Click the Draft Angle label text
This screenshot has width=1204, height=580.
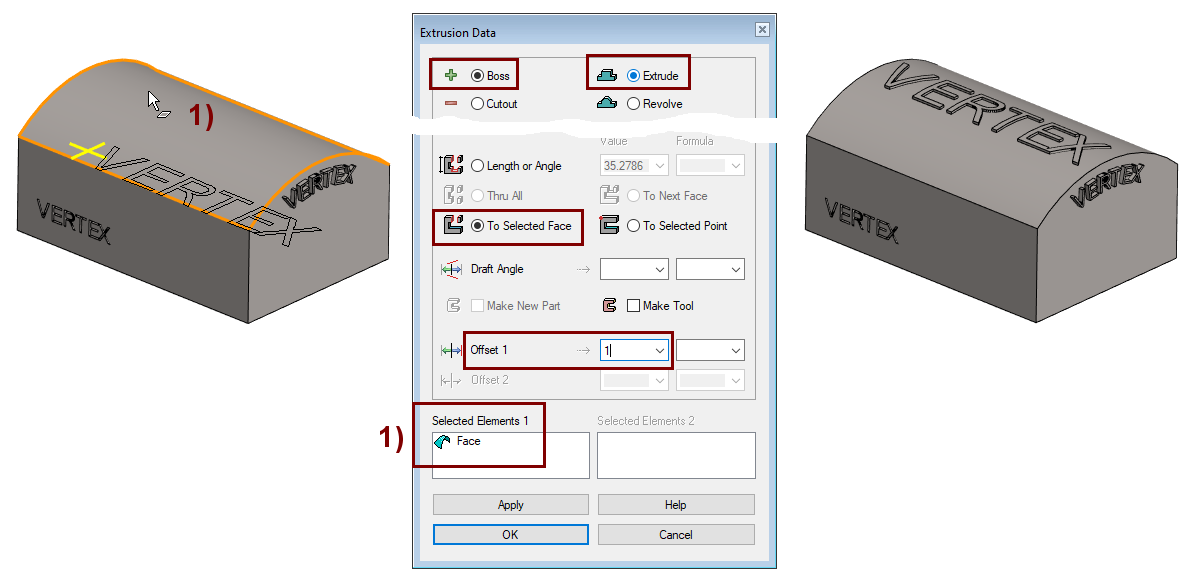[x=497, y=269]
